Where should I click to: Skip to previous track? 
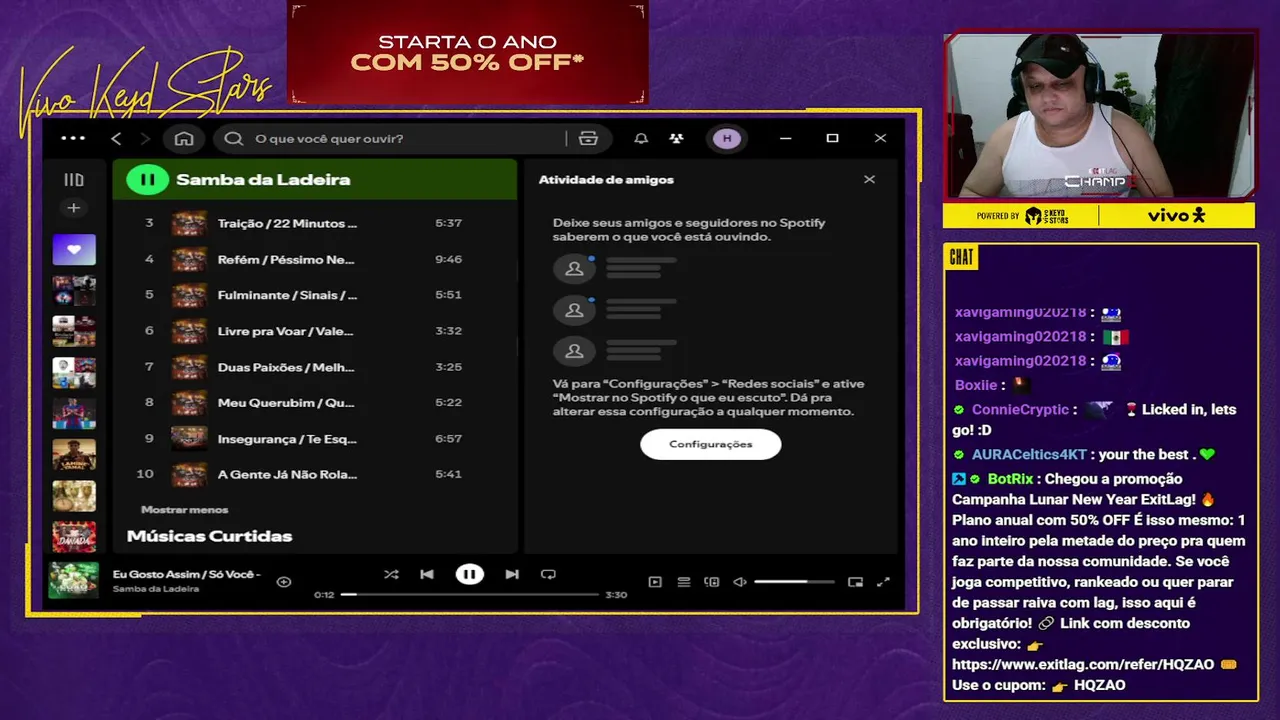pyautogui.click(x=427, y=574)
